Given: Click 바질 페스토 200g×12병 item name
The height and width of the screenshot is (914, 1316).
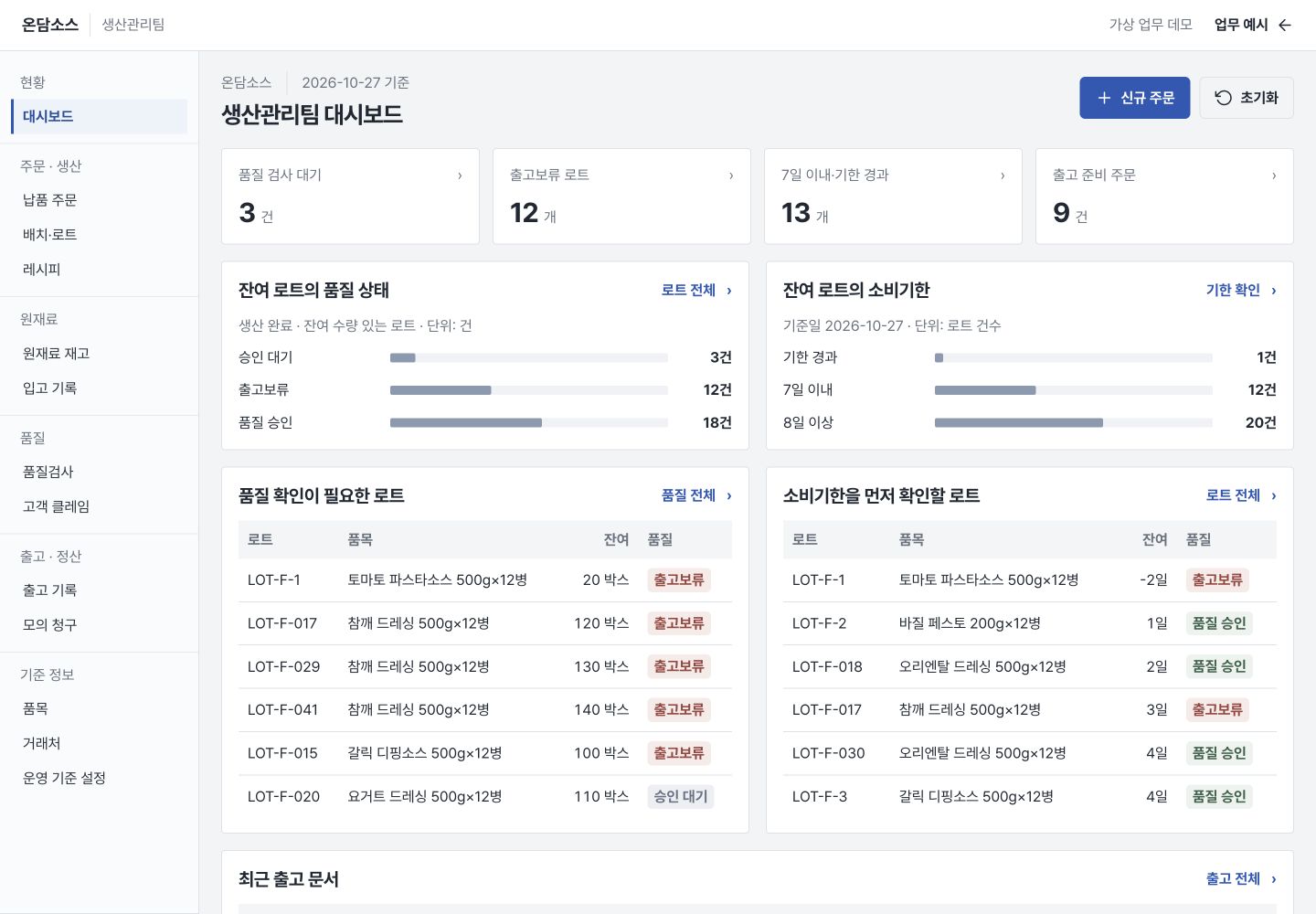Looking at the screenshot, I should coord(970,623).
